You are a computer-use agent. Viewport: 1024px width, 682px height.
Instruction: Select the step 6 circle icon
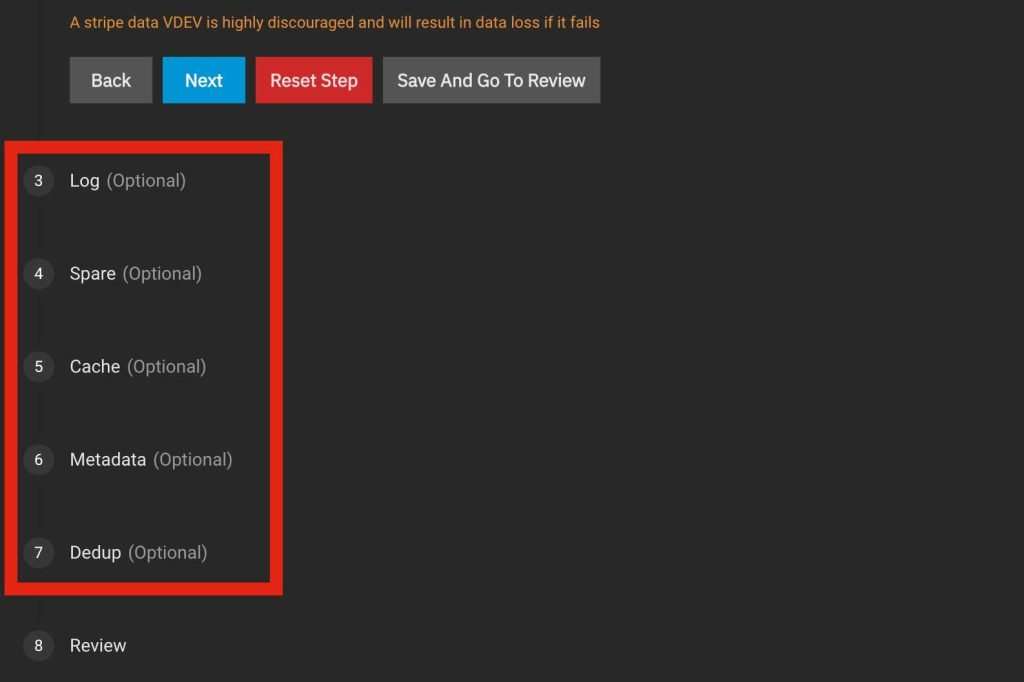(39, 460)
